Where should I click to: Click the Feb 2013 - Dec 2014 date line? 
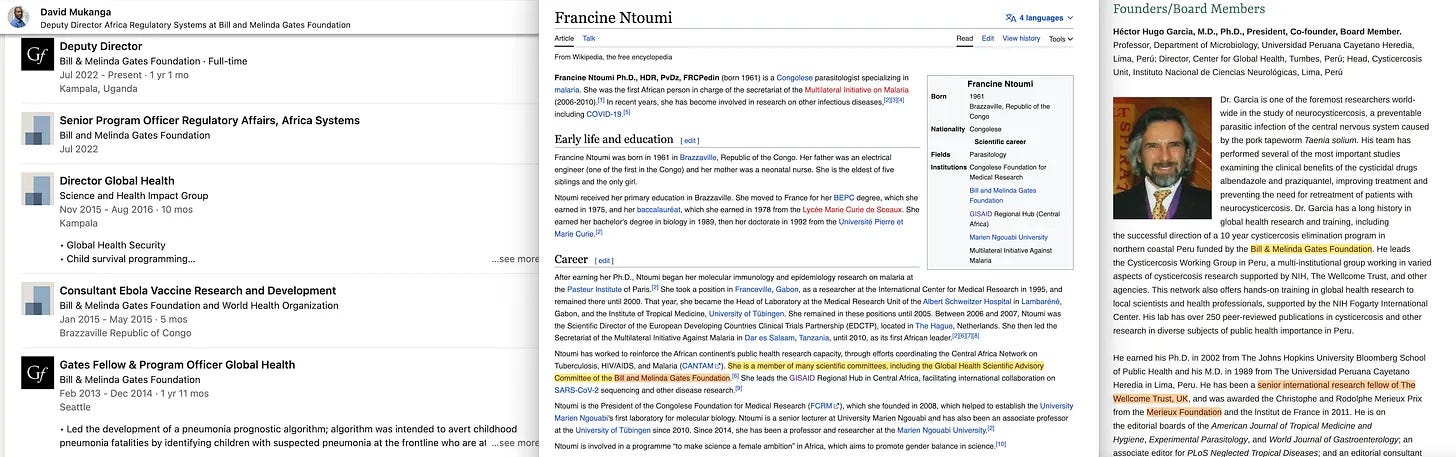pos(134,393)
